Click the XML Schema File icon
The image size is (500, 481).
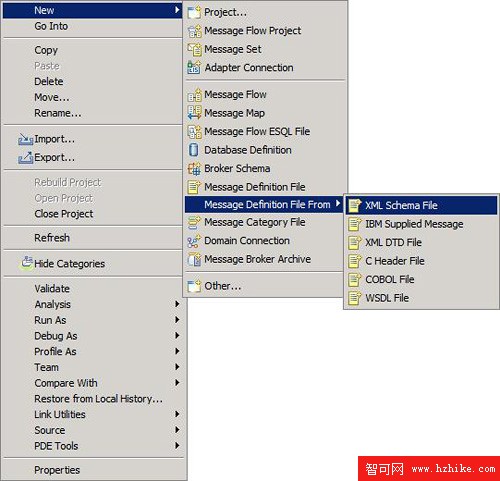[x=355, y=206]
